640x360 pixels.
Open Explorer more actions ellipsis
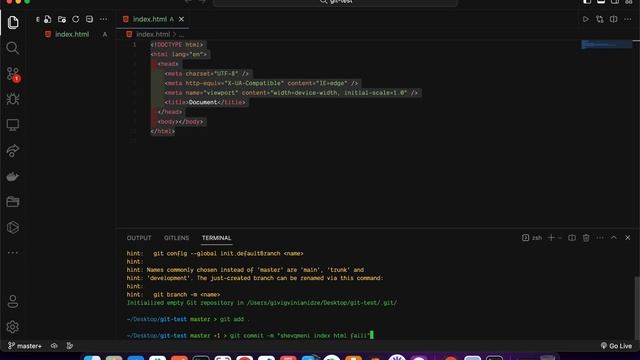pos(103,19)
